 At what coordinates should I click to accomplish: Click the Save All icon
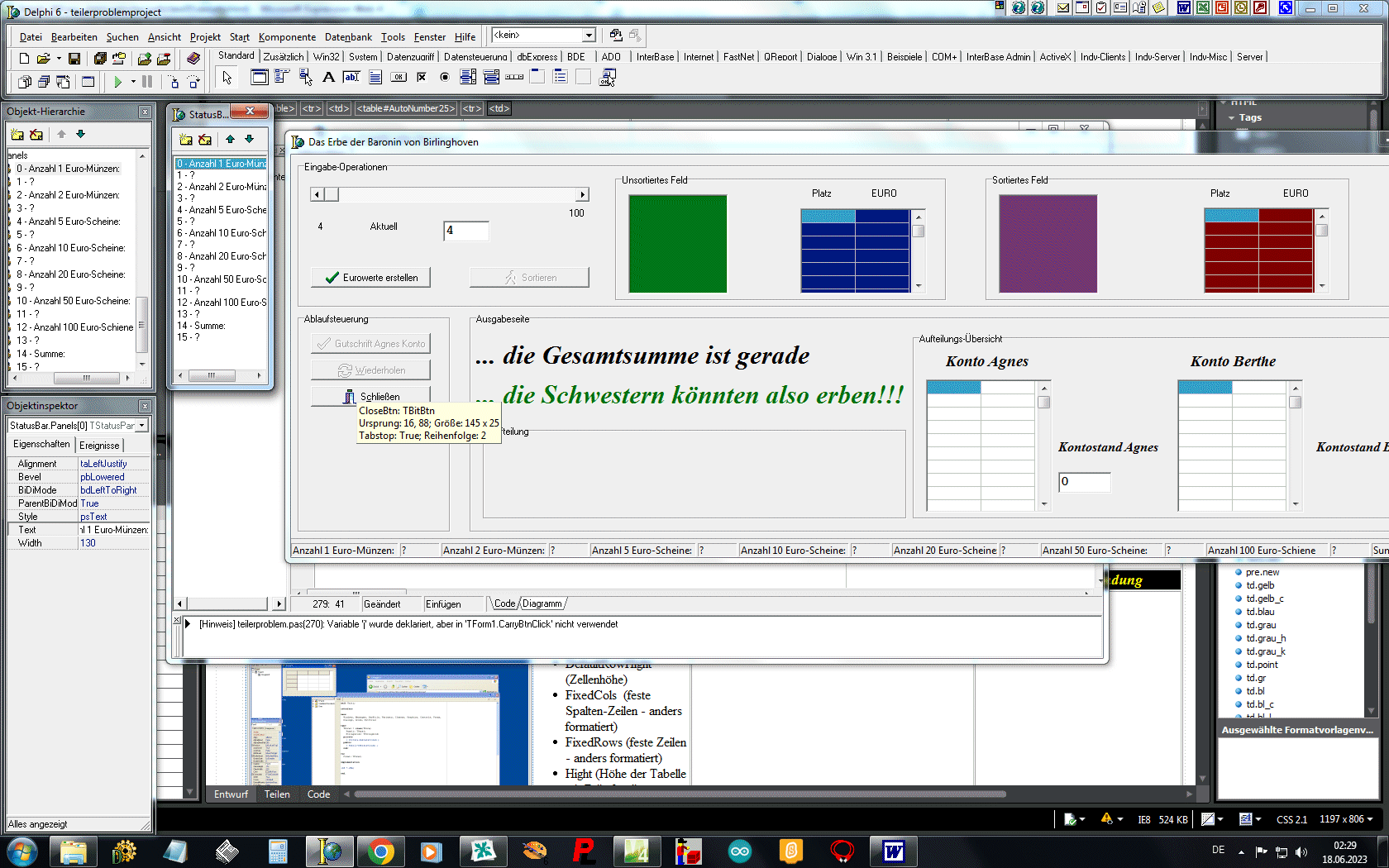click(x=100, y=59)
